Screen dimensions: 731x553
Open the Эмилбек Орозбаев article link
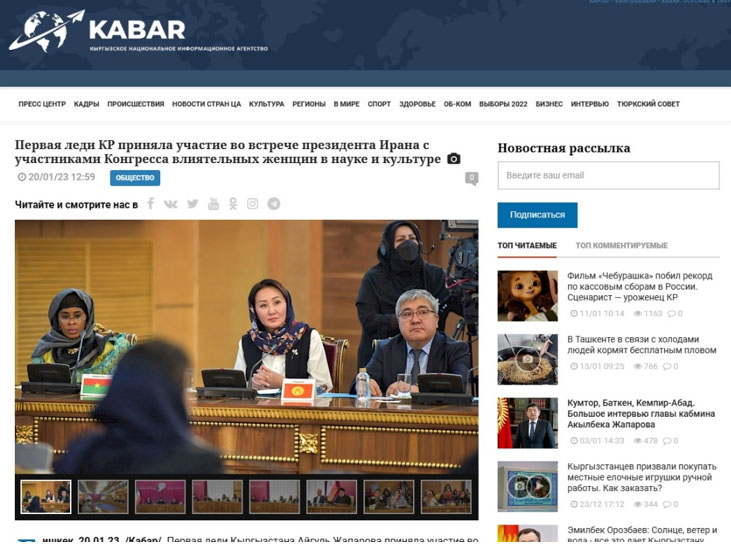642,534
